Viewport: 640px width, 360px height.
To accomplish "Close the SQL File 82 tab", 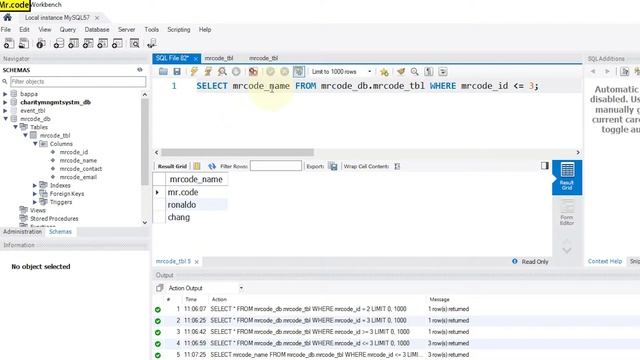I will 196,59.
